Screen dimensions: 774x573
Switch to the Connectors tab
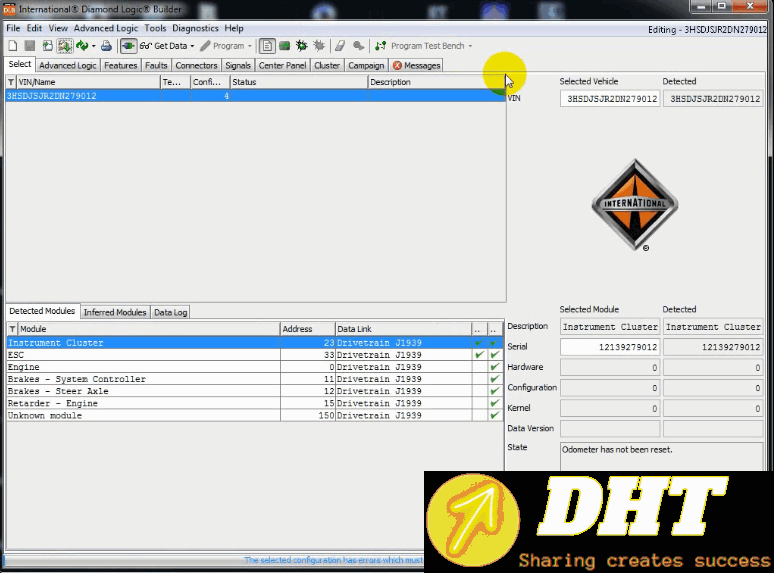tap(196, 65)
